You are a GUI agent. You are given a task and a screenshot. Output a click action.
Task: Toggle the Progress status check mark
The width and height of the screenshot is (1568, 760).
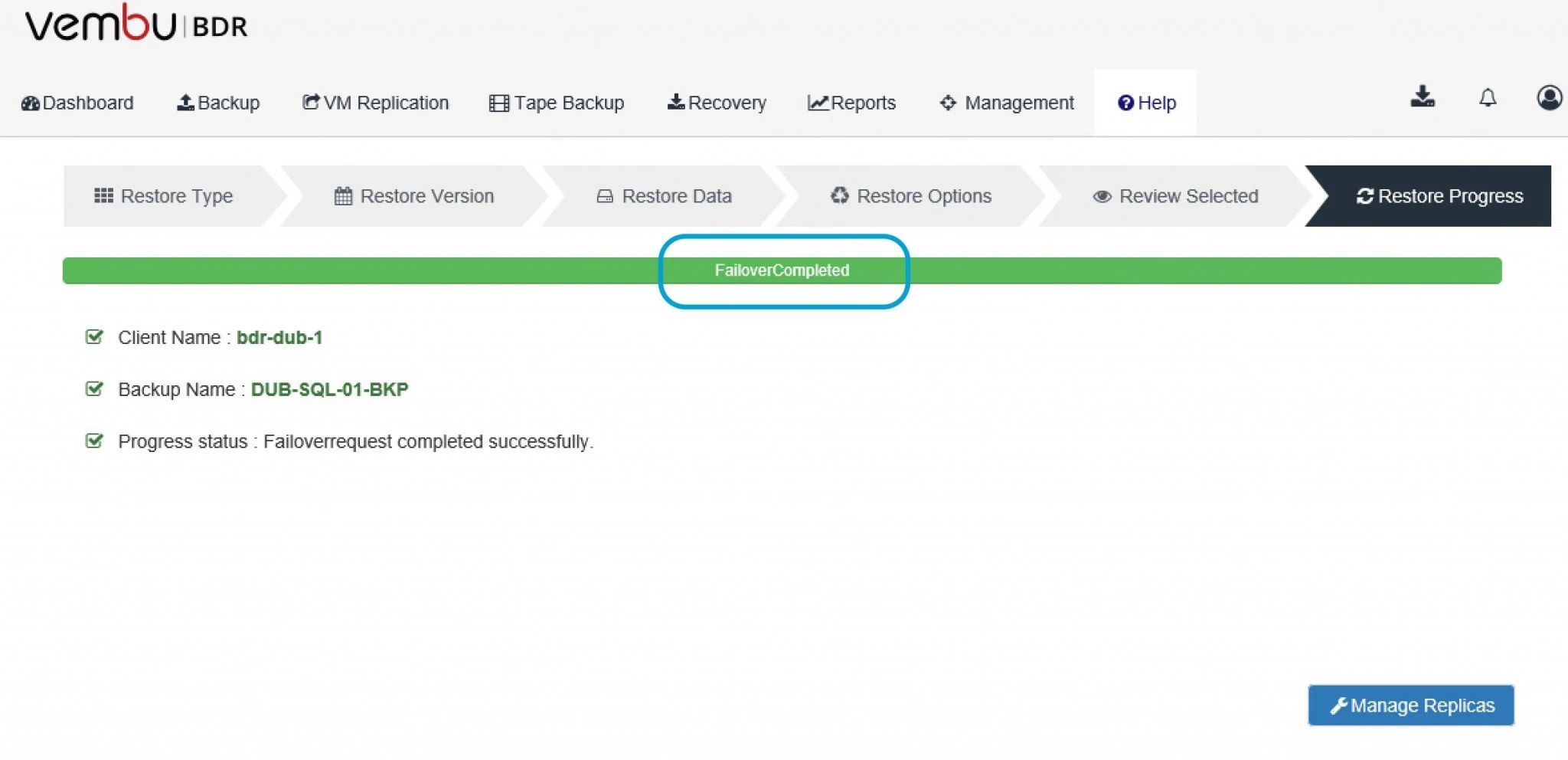[94, 441]
